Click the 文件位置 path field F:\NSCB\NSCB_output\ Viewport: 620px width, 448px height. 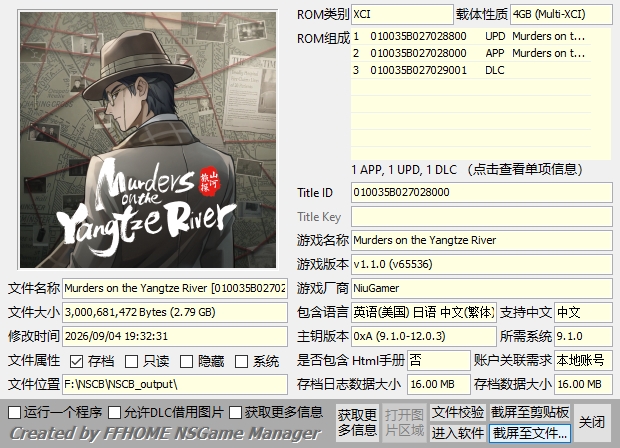[x=175, y=384]
